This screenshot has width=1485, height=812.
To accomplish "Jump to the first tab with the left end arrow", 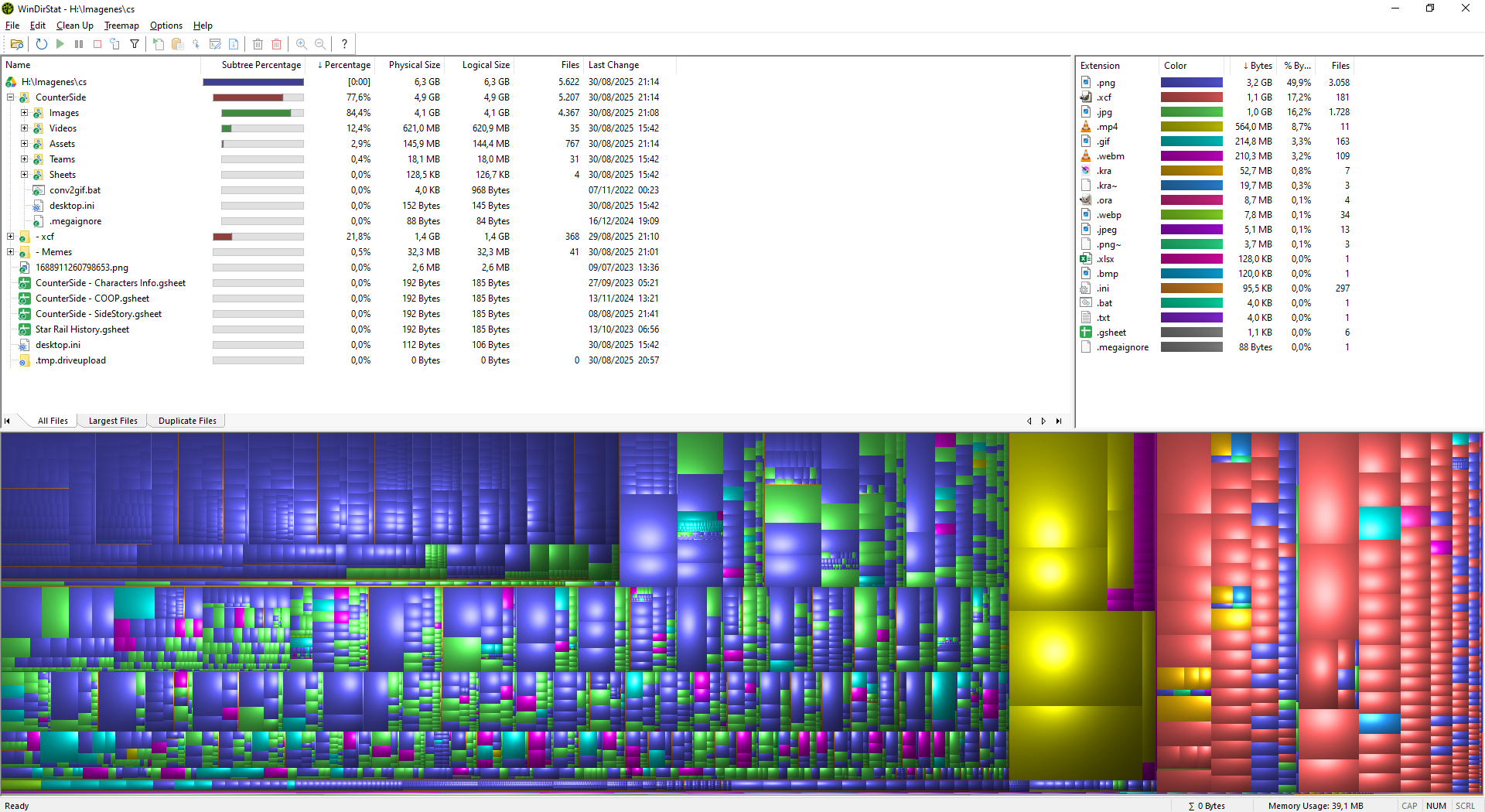I will [8, 421].
